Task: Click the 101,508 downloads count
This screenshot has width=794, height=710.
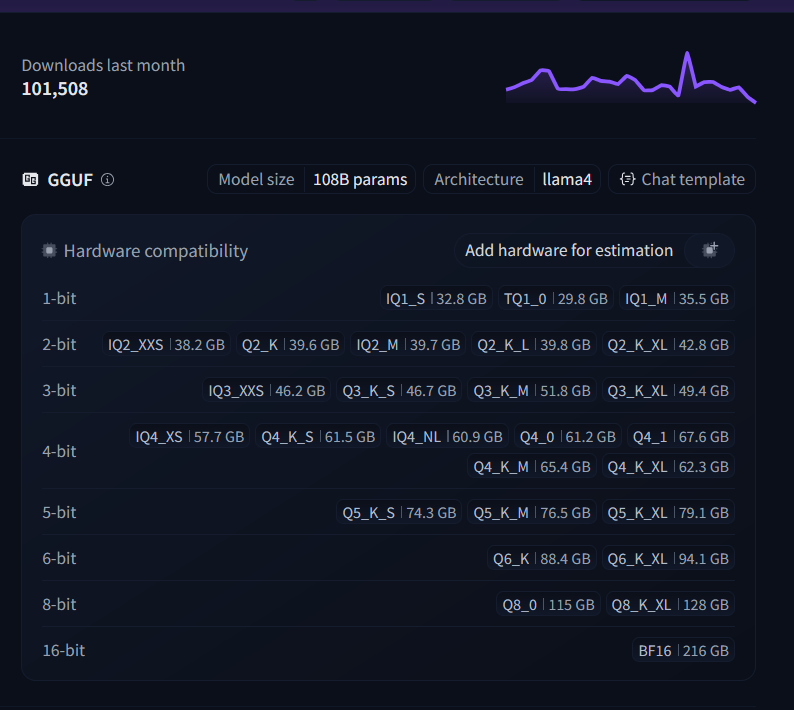Action: click(x=55, y=89)
